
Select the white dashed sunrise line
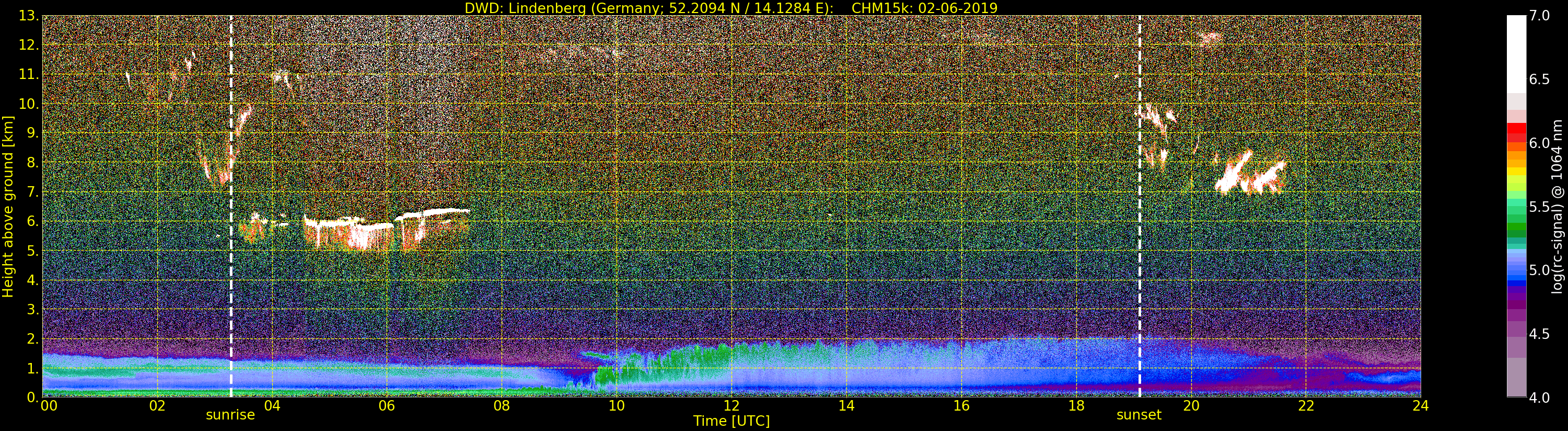tap(231, 206)
